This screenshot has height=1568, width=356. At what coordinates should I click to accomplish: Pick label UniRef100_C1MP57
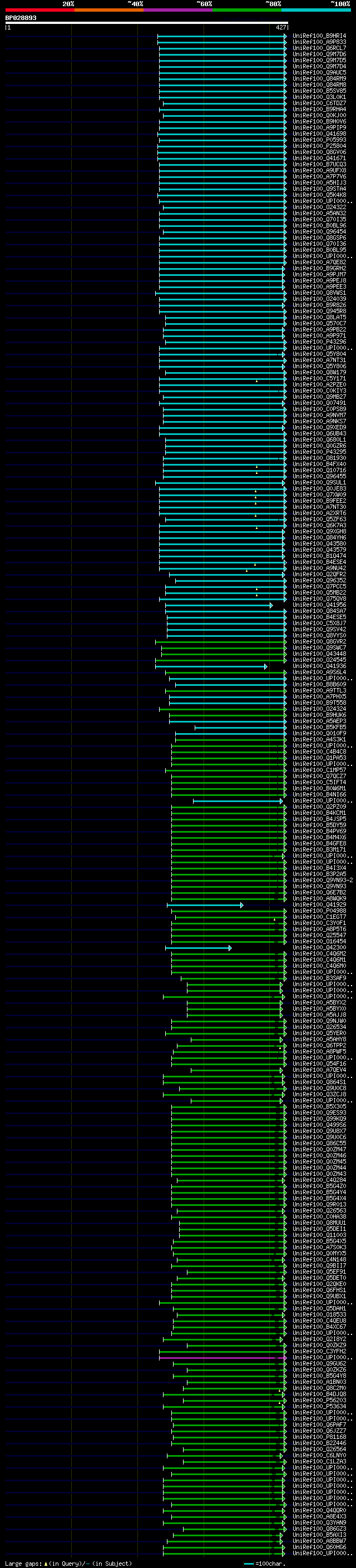click(319, 770)
